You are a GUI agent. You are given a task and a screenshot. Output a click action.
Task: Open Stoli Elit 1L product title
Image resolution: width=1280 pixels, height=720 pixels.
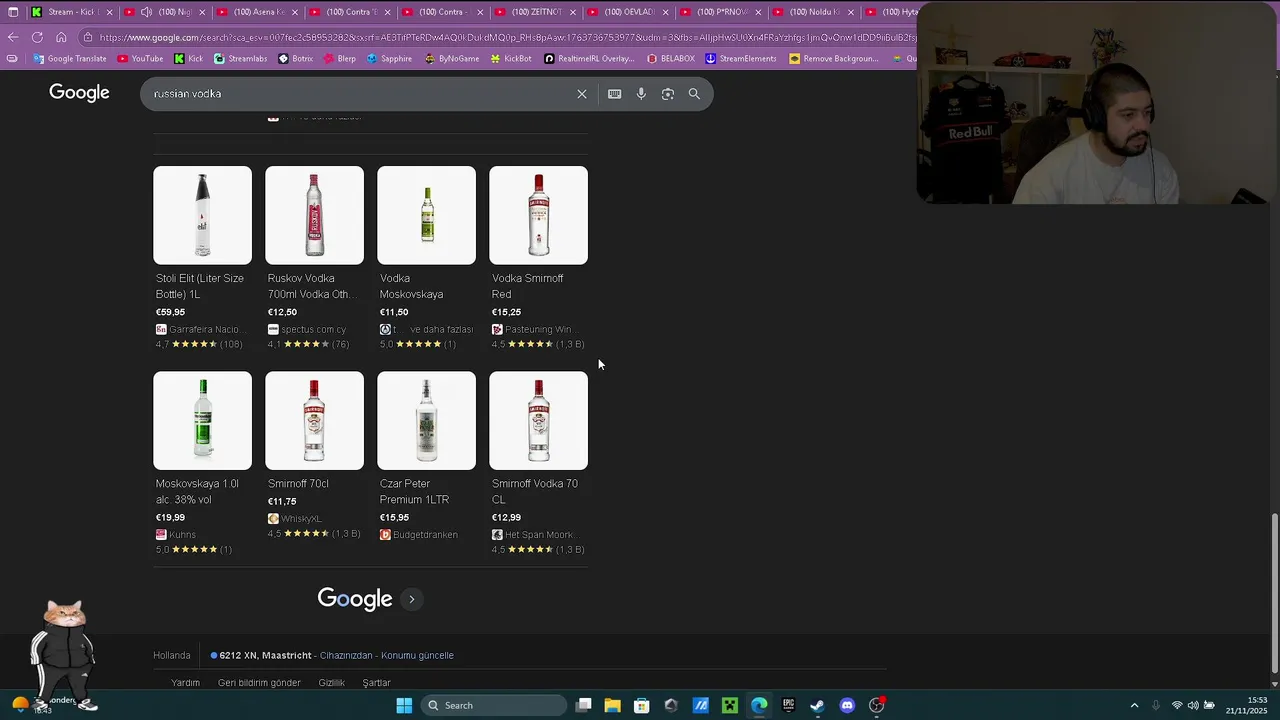[x=200, y=286]
